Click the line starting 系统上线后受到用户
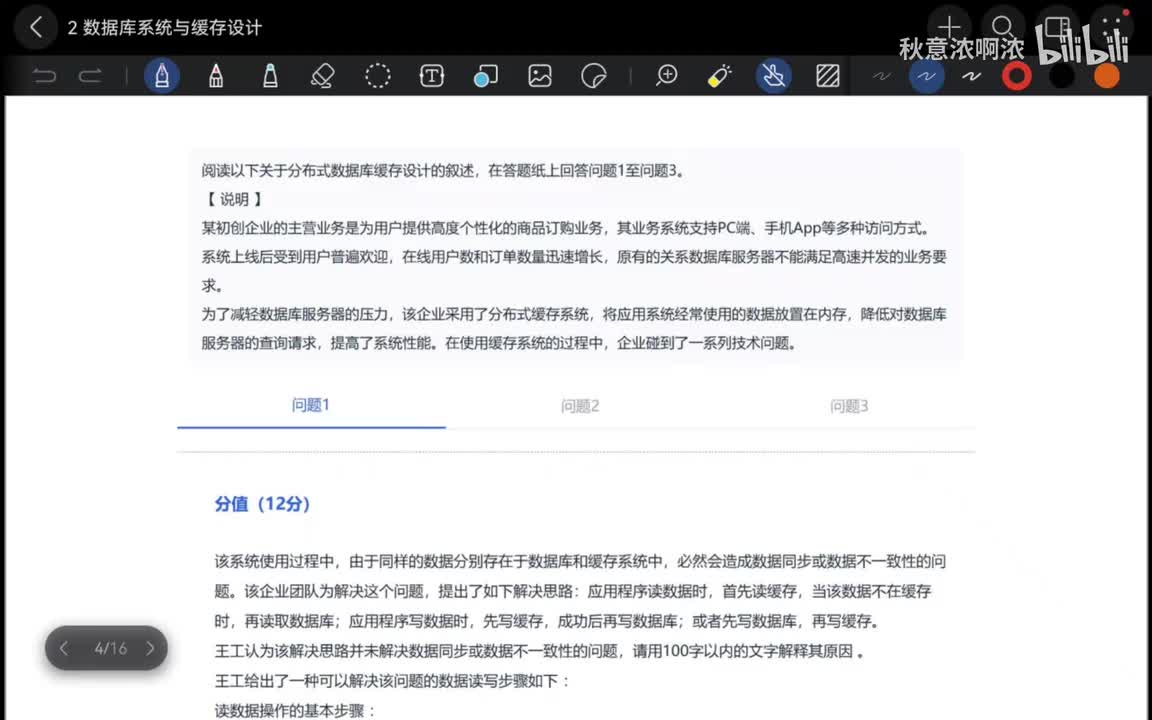This screenshot has height=720, width=1152. [x=574, y=257]
